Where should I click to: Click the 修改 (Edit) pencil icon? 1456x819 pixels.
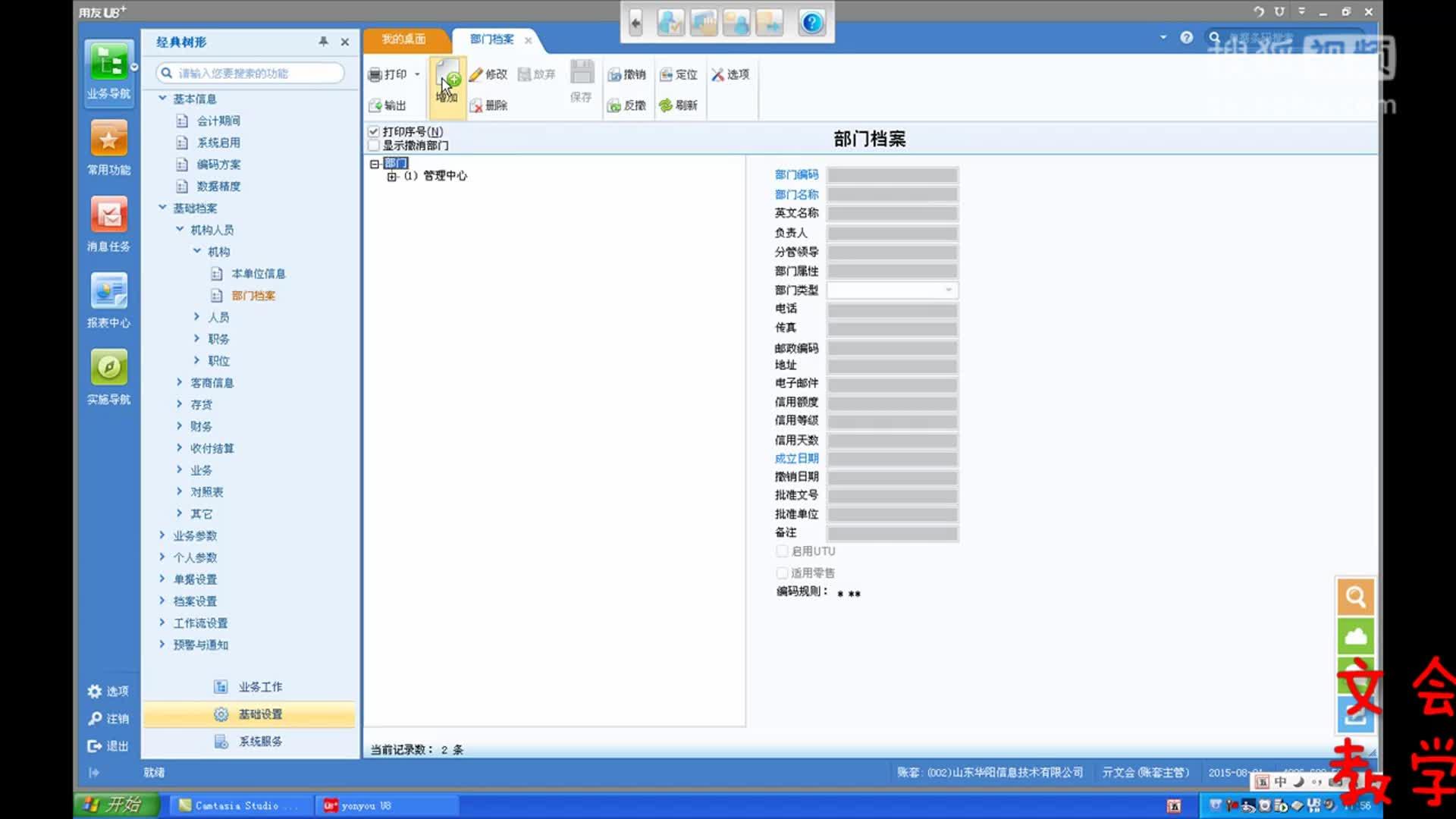point(476,74)
